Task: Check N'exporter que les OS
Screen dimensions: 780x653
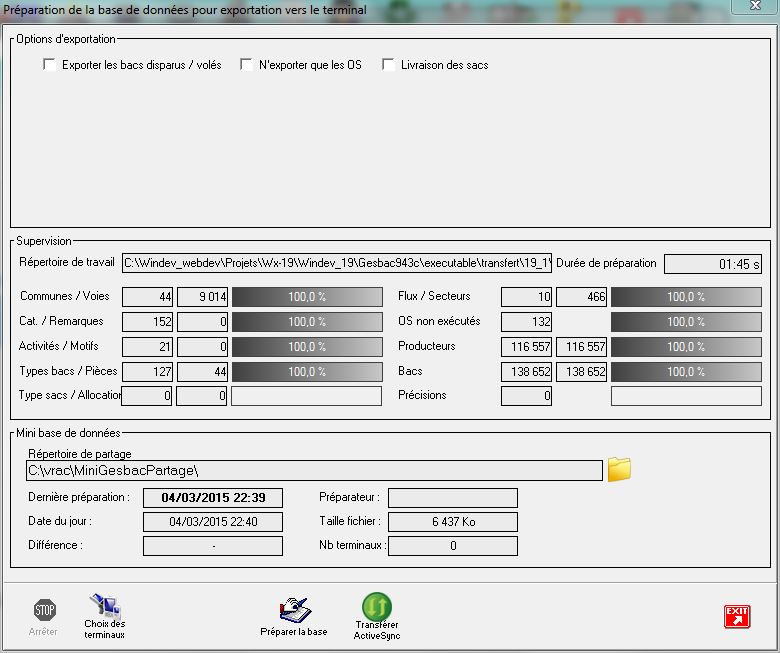Action: pyautogui.click(x=246, y=65)
